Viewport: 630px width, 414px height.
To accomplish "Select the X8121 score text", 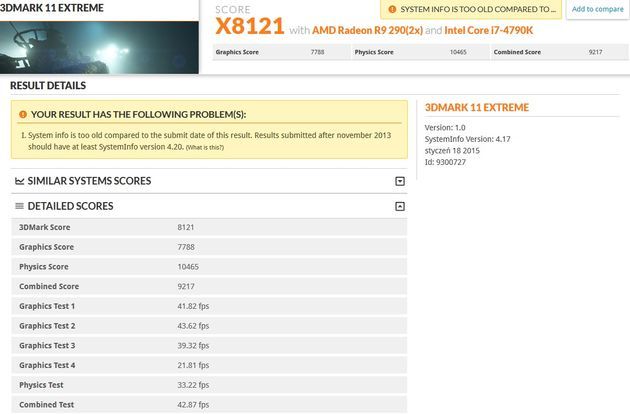I will pos(250,26).
